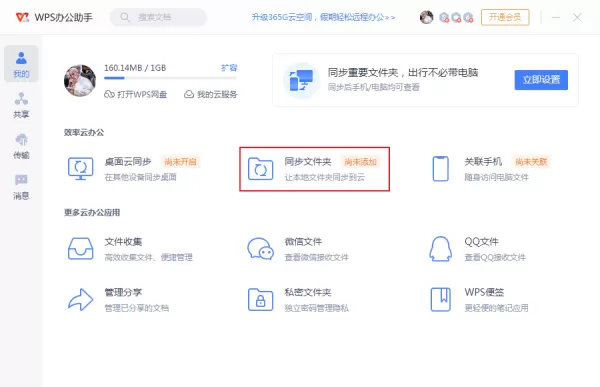The height and width of the screenshot is (387, 600).
Task: Click the 160.14MB / 1GB storage text
Action: (135, 68)
